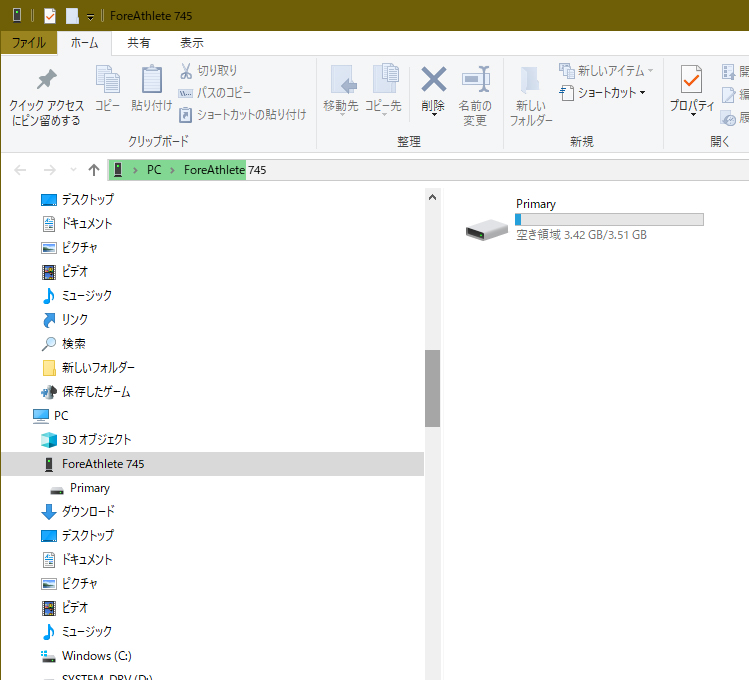749x680 pixels.
Task: Select ダウンロード in the navigation tree
Action: click(78, 511)
